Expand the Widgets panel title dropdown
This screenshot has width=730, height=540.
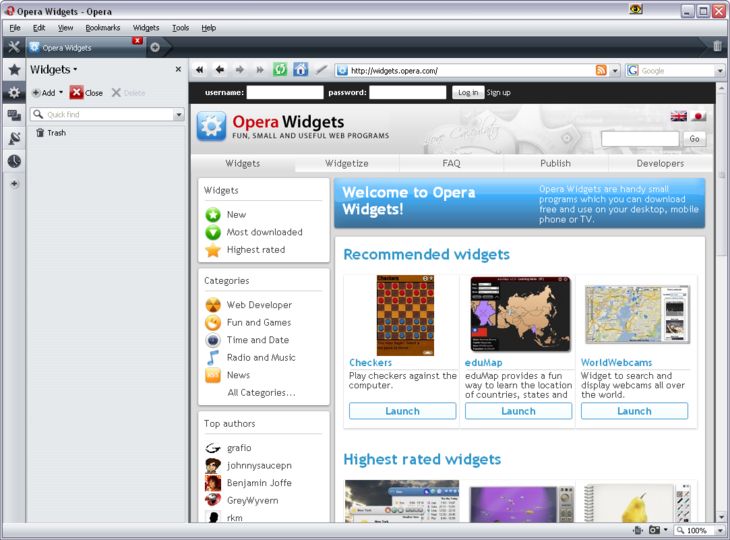[x=75, y=70]
